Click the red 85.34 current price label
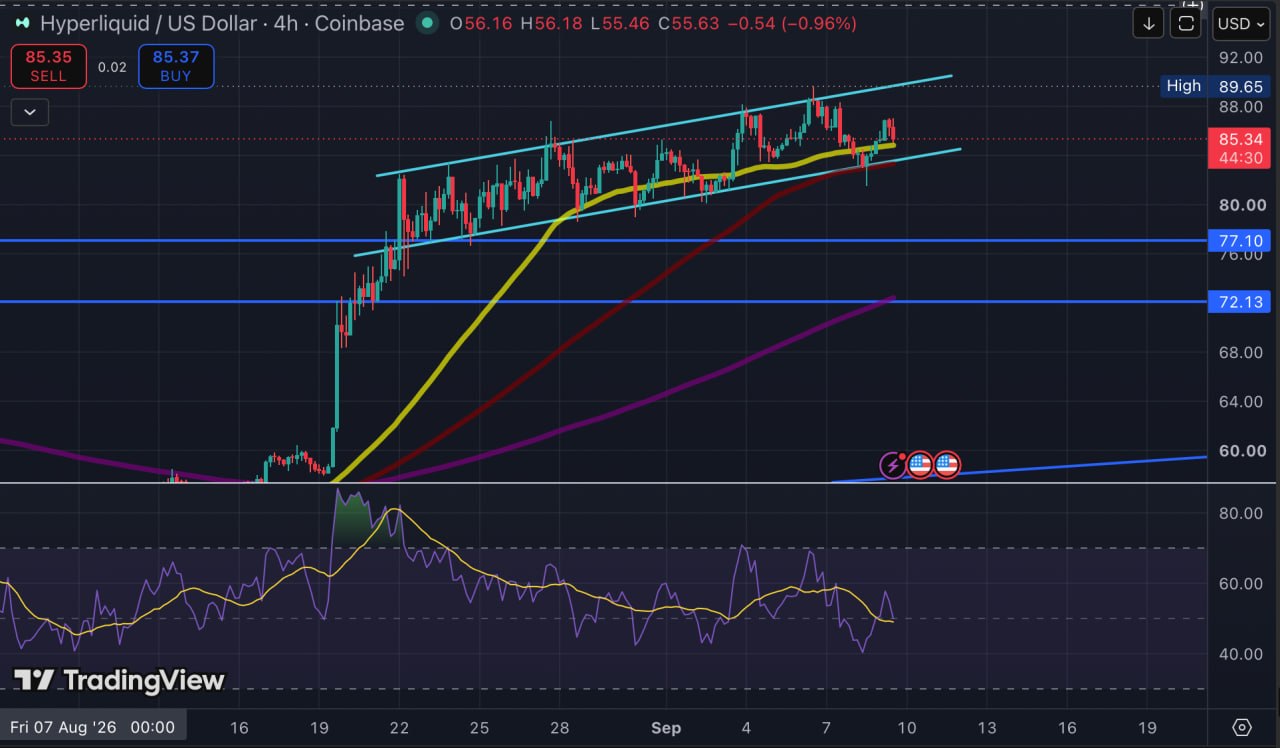 tap(1239, 139)
